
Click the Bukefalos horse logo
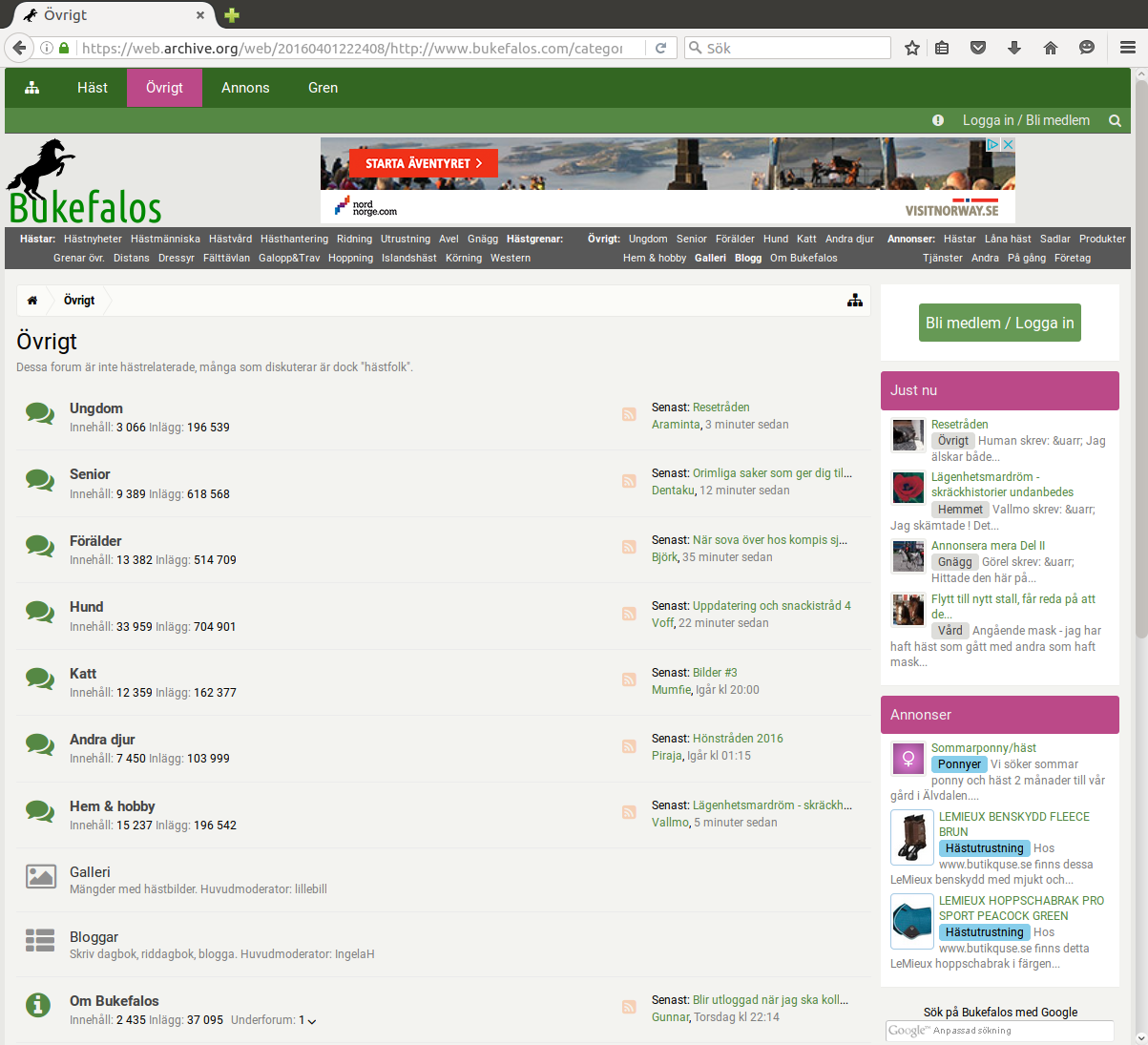(x=84, y=181)
